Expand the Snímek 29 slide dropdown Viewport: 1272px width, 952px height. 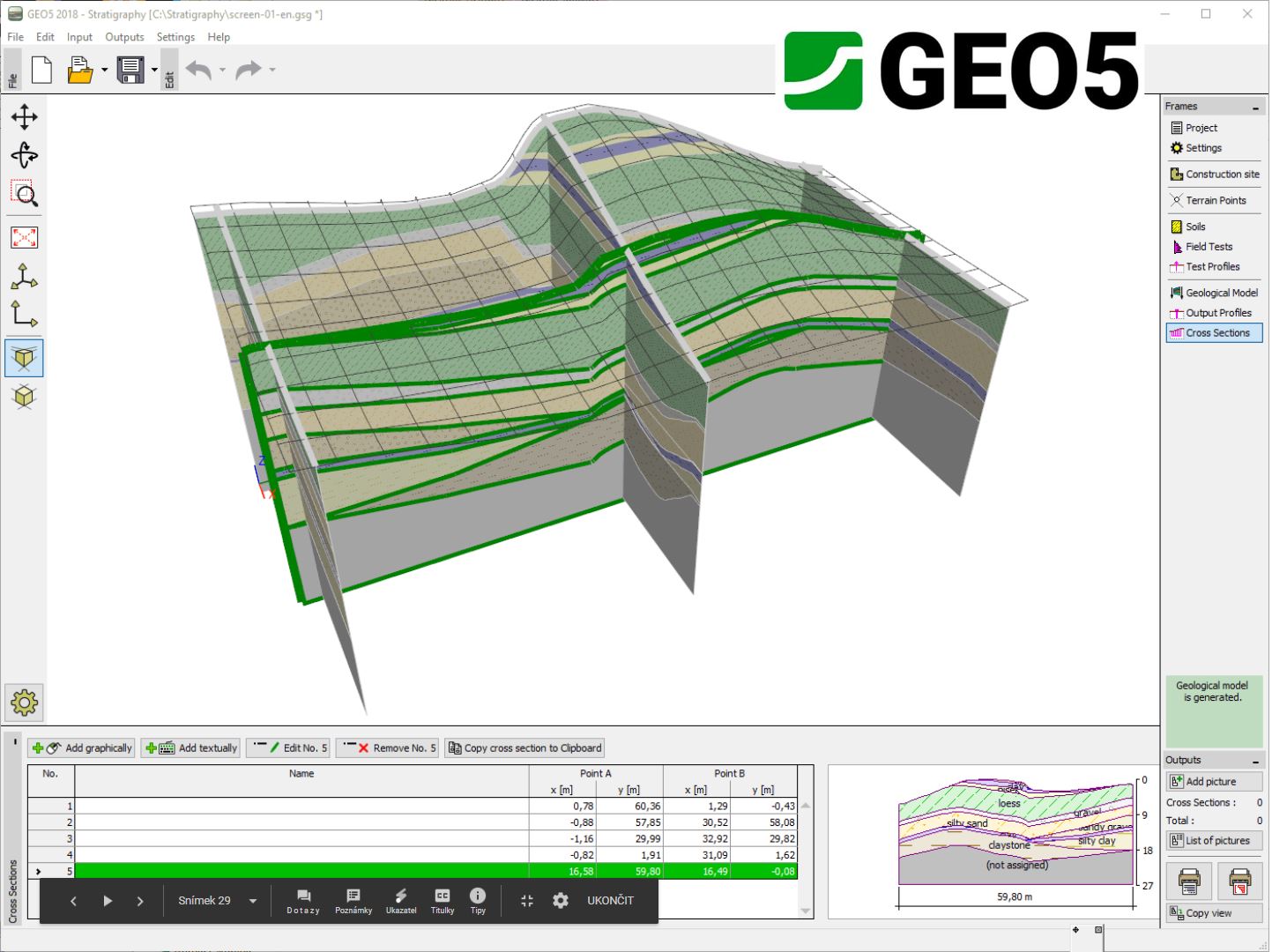pyautogui.click(x=253, y=901)
